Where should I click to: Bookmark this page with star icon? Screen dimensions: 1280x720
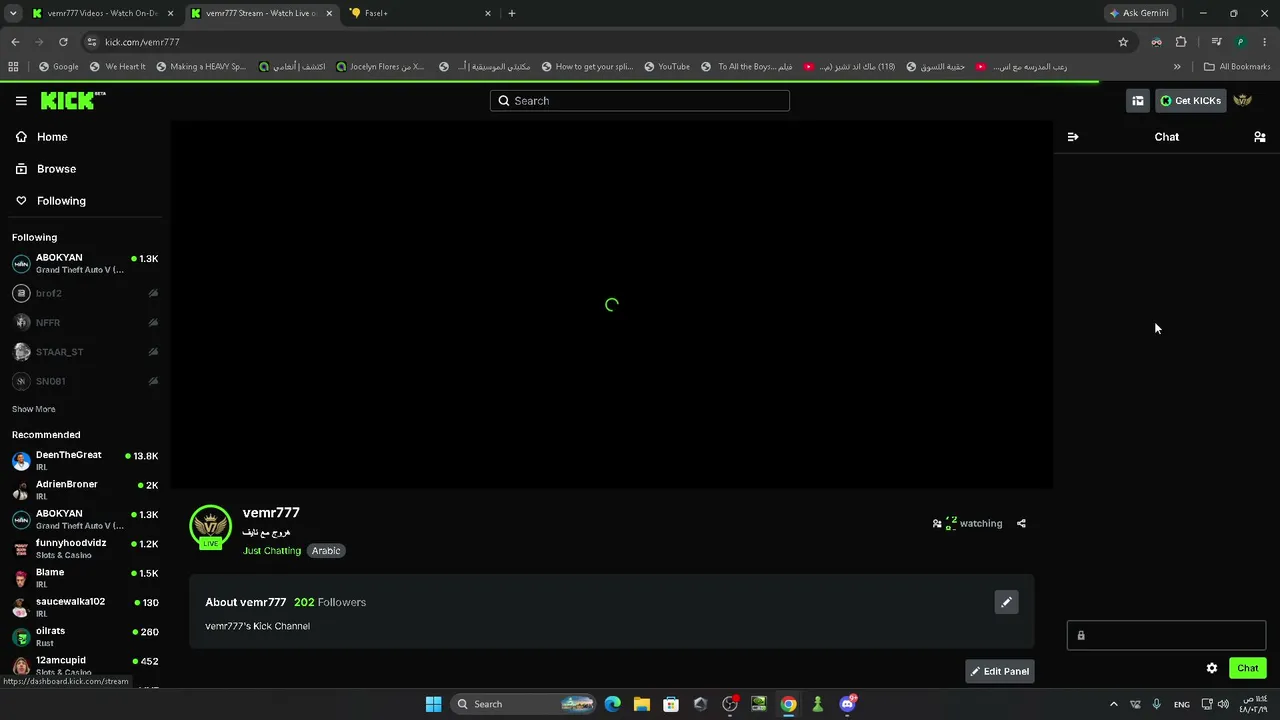(x=1123, y=42)
